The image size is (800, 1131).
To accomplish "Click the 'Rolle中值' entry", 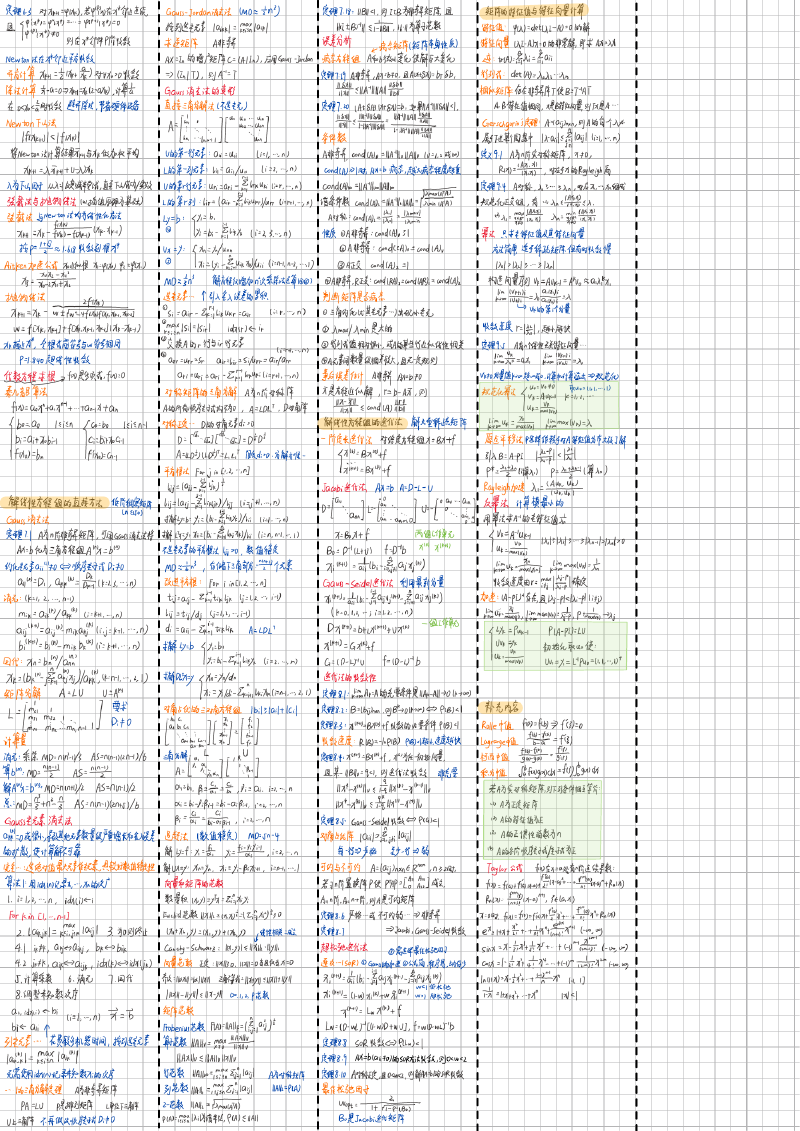I will [x=496, y=726].
